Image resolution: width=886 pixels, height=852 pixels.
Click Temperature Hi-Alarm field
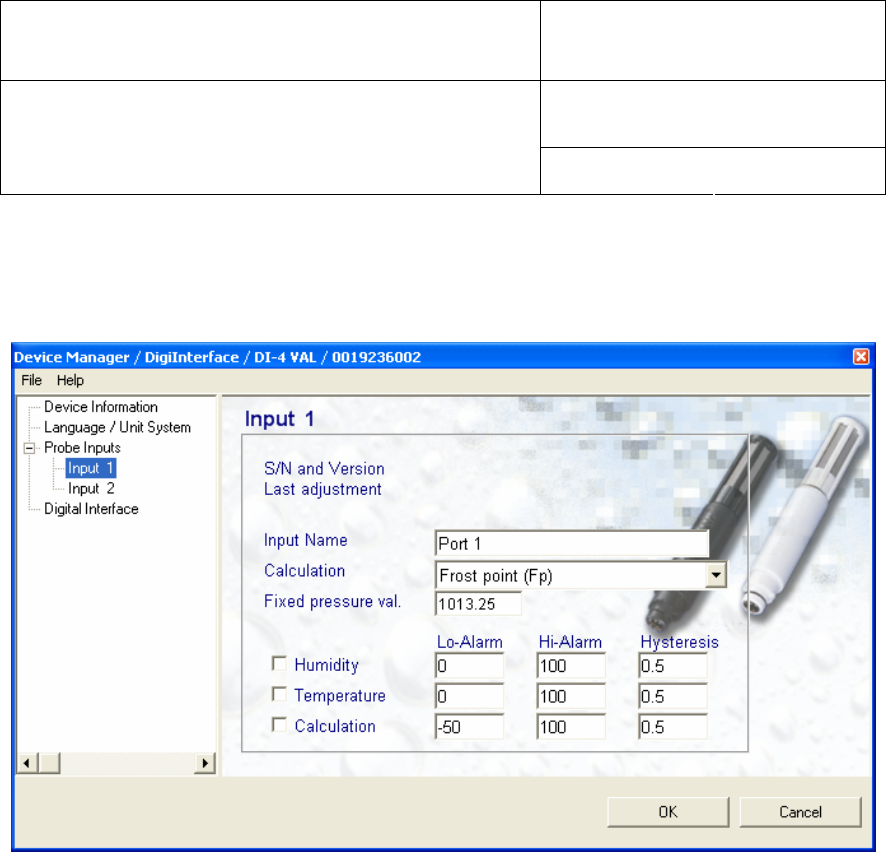click(571, 696)
